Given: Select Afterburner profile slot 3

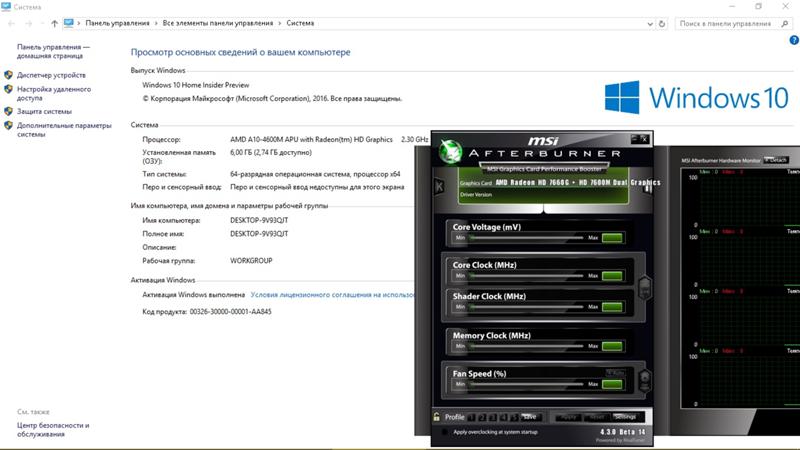Looking at the screenshot, I should tap(493, 417).
